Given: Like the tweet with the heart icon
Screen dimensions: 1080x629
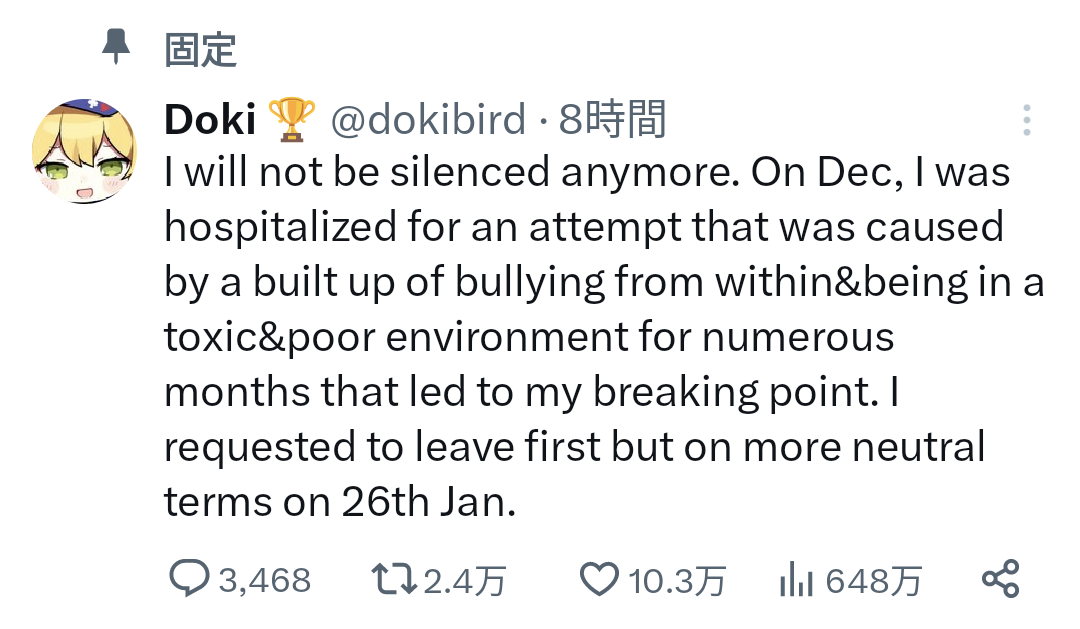Looking at the screenshot, I should click(600, 579).
